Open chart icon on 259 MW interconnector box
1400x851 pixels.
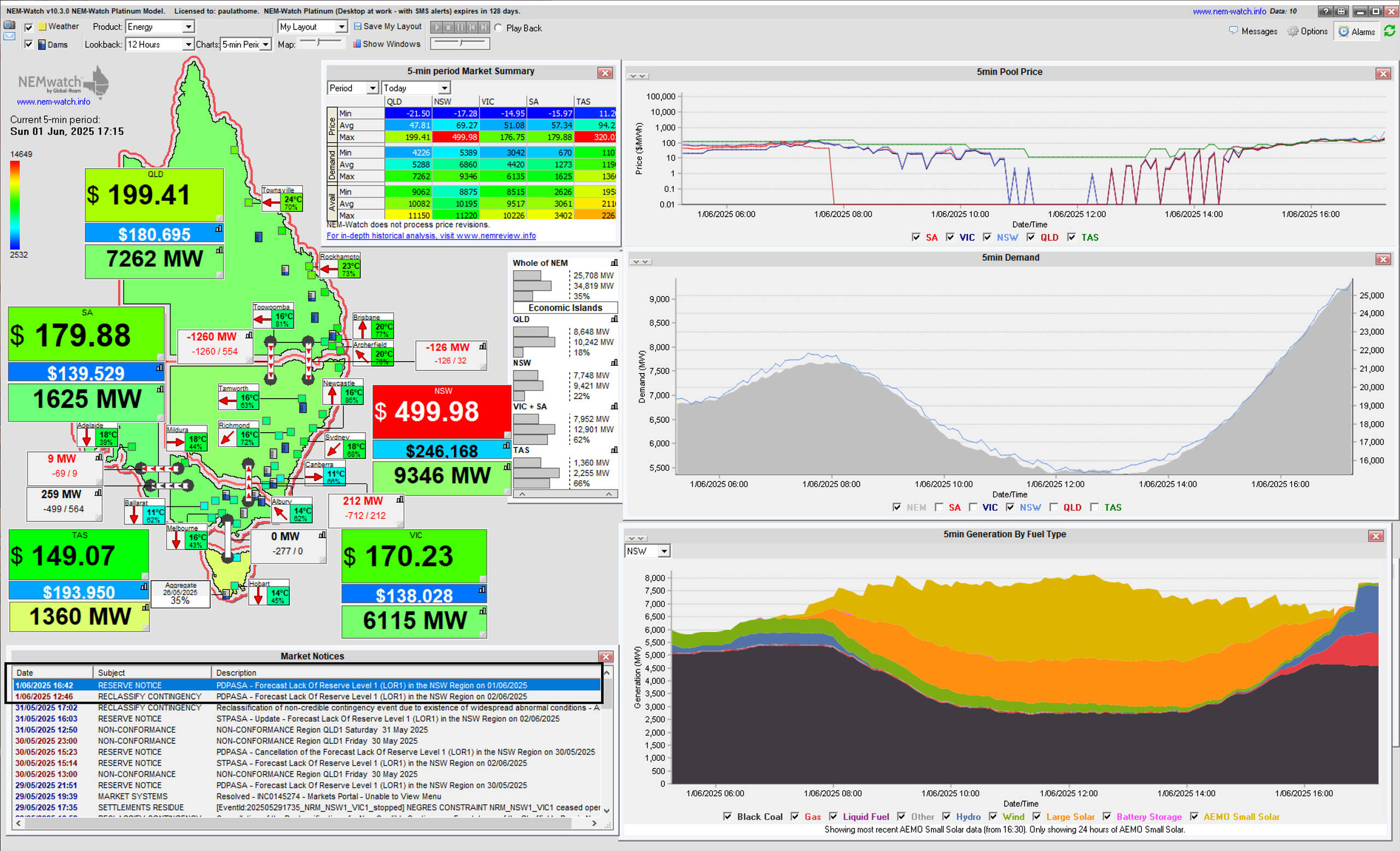point(98,493)
